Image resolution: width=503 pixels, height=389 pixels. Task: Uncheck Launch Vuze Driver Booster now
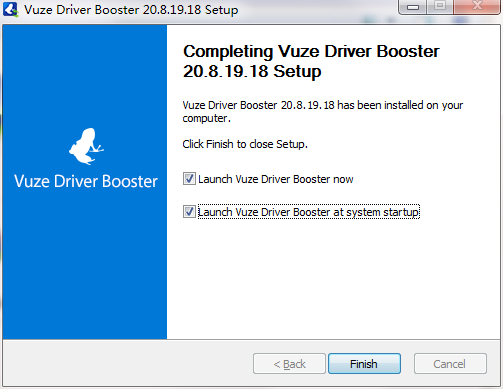(189, 179)
